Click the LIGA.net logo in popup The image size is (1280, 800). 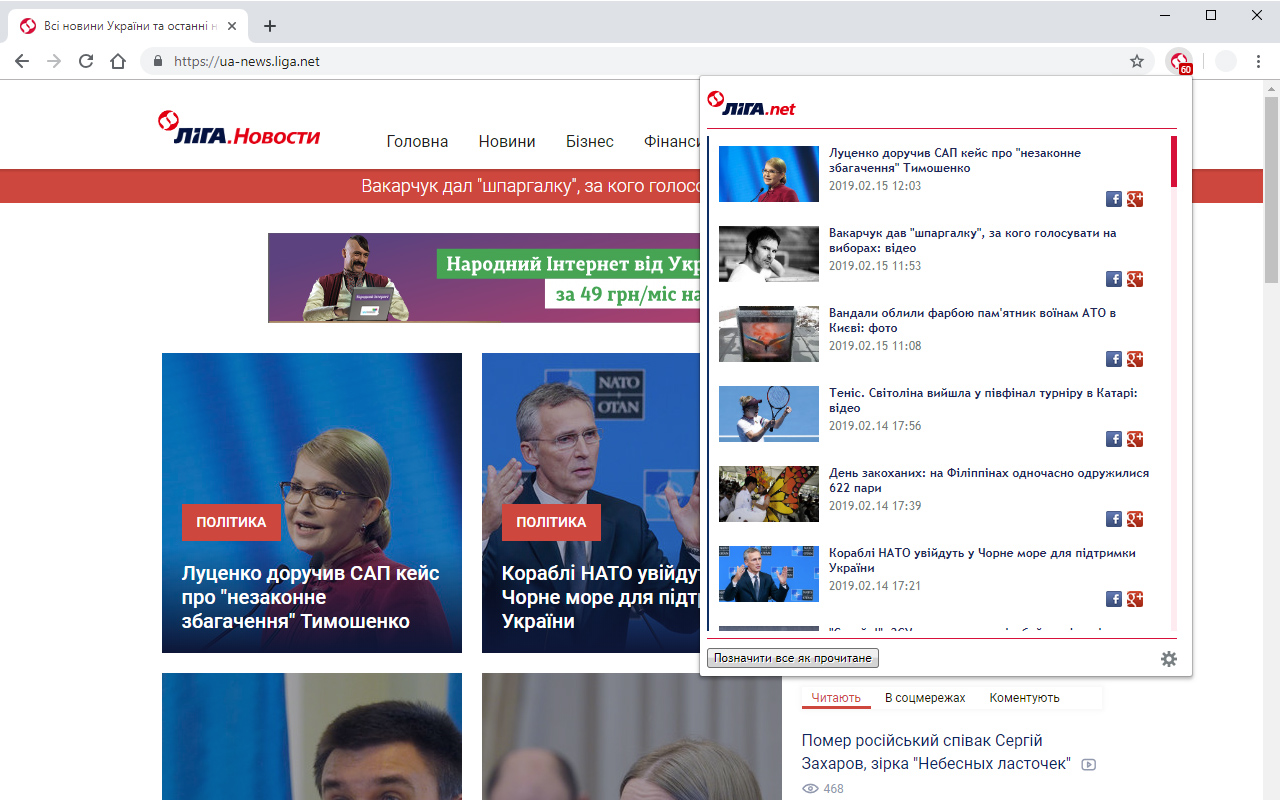tap(751, 104)
